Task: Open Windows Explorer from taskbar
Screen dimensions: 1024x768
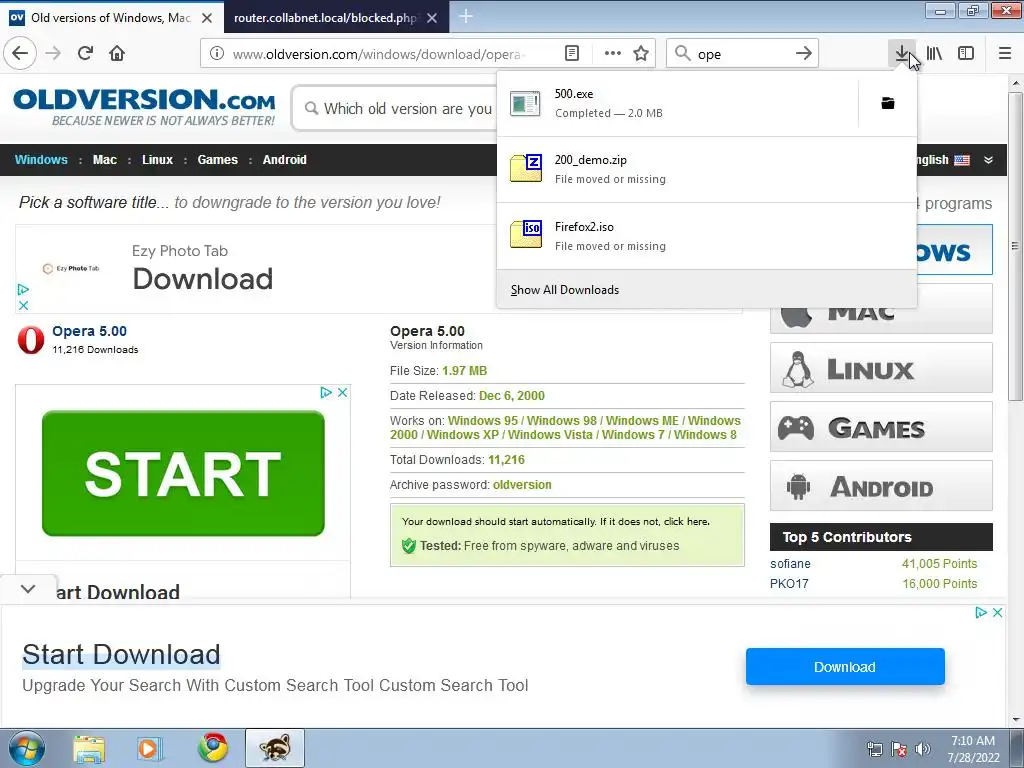Action: tap(89, 748)
